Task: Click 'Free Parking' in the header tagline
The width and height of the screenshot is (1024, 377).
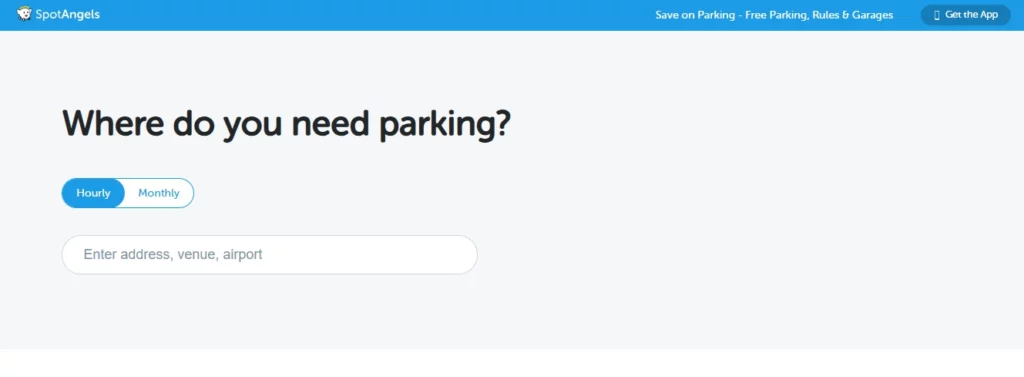Action: 775,15
